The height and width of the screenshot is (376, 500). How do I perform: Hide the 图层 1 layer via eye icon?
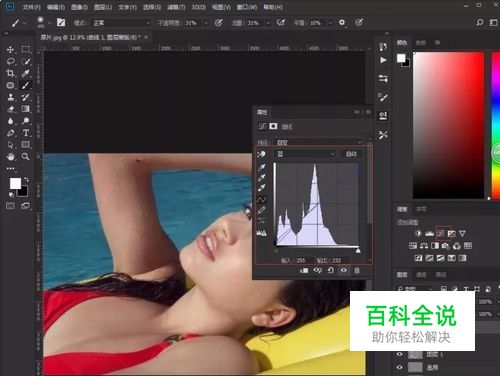pyautogui.click(x=400, y=354)
